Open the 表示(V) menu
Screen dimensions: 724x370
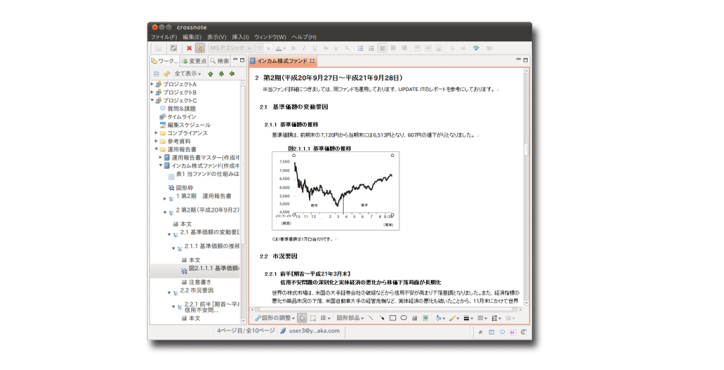pos(217,37)
